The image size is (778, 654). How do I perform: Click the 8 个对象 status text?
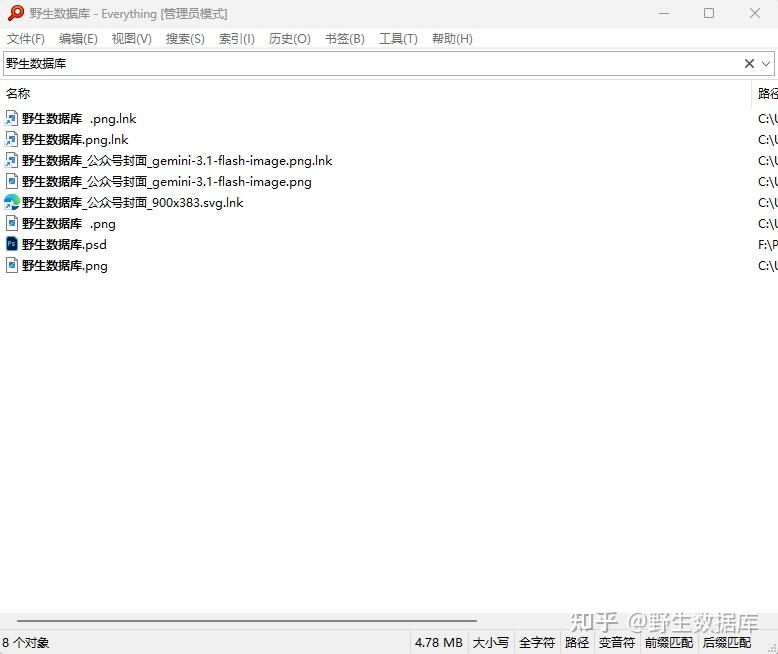click(x=25, y=643)
